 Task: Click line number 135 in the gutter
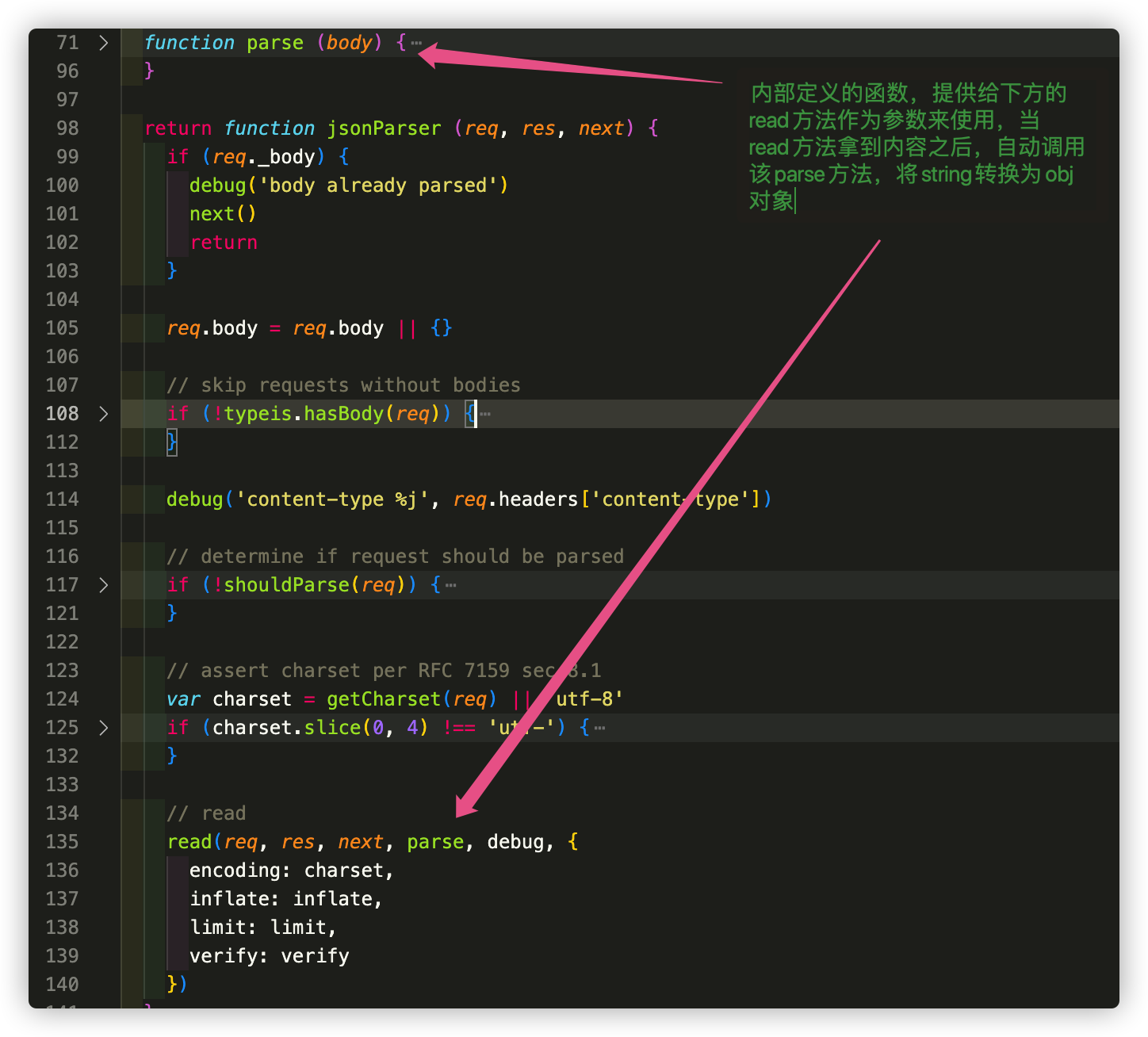[x=62, y=842]
